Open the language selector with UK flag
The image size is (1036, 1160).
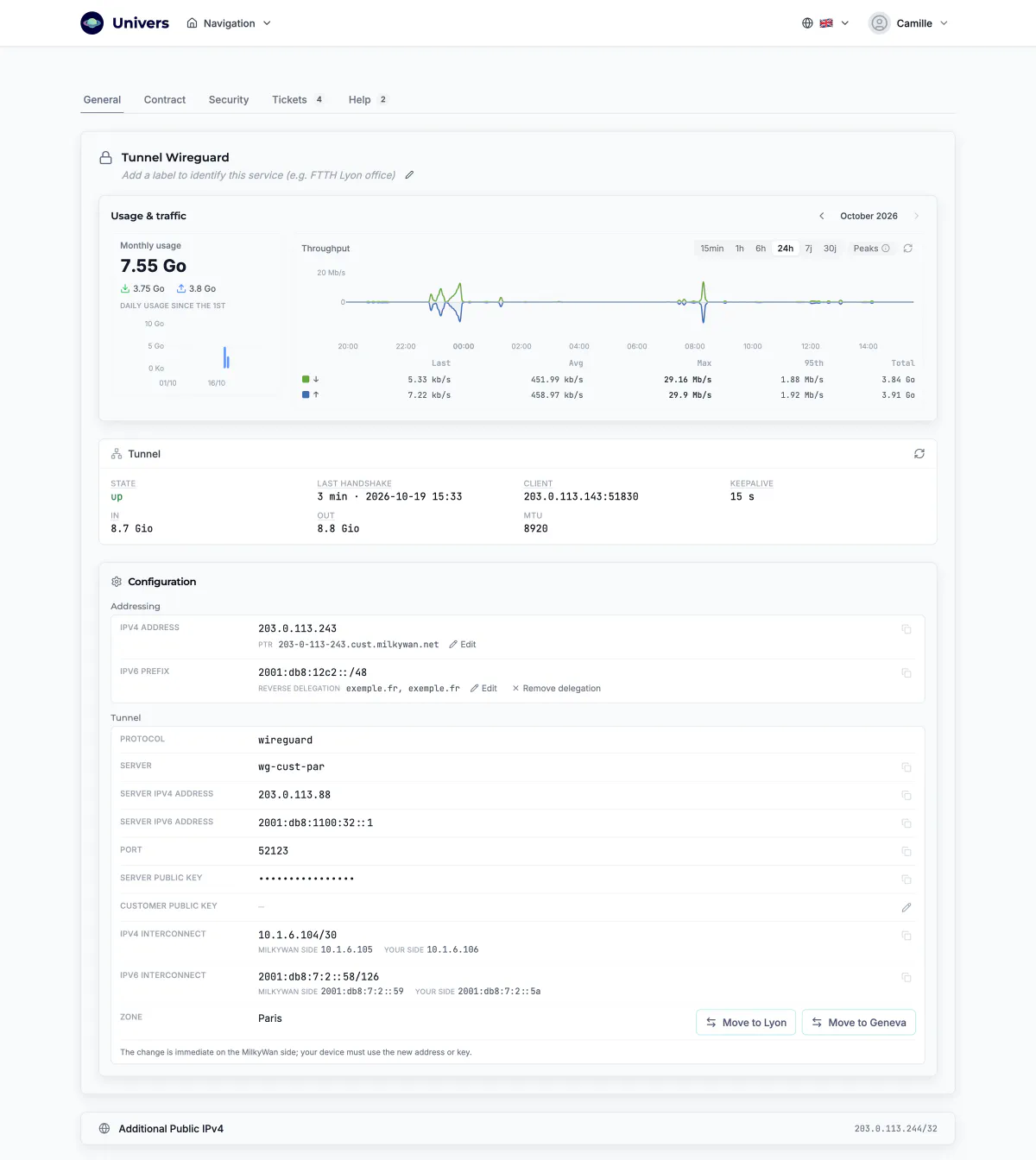pyautogui.click(x=825, y=23)
